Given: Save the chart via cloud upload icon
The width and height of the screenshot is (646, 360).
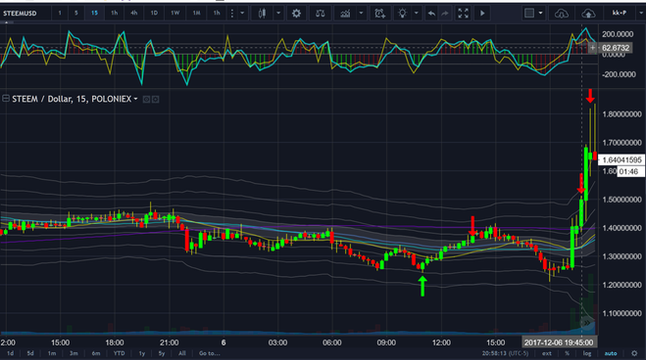Looking at the screenshot, I should point(588,13).
